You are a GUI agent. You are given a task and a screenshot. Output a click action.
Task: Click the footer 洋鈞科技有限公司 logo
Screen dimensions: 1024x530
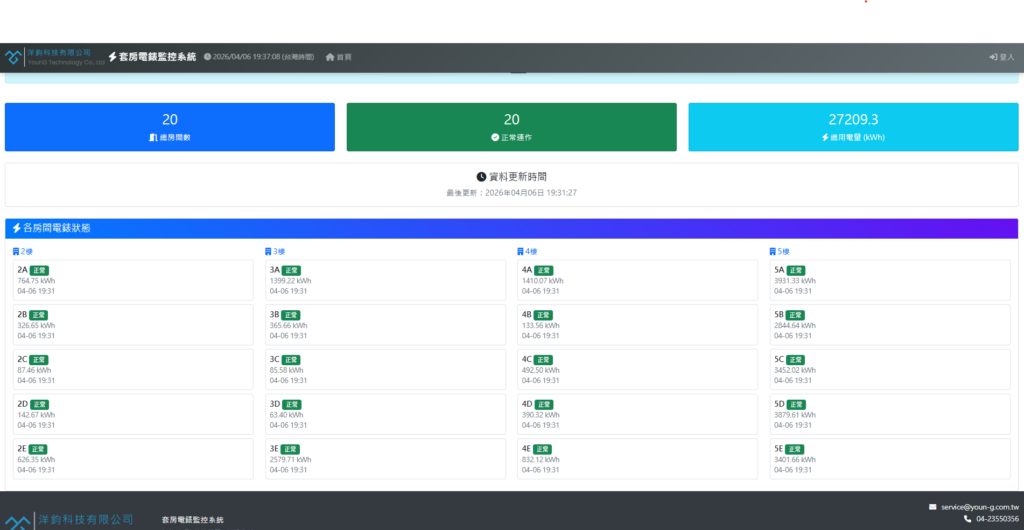(x=69, y=520)
